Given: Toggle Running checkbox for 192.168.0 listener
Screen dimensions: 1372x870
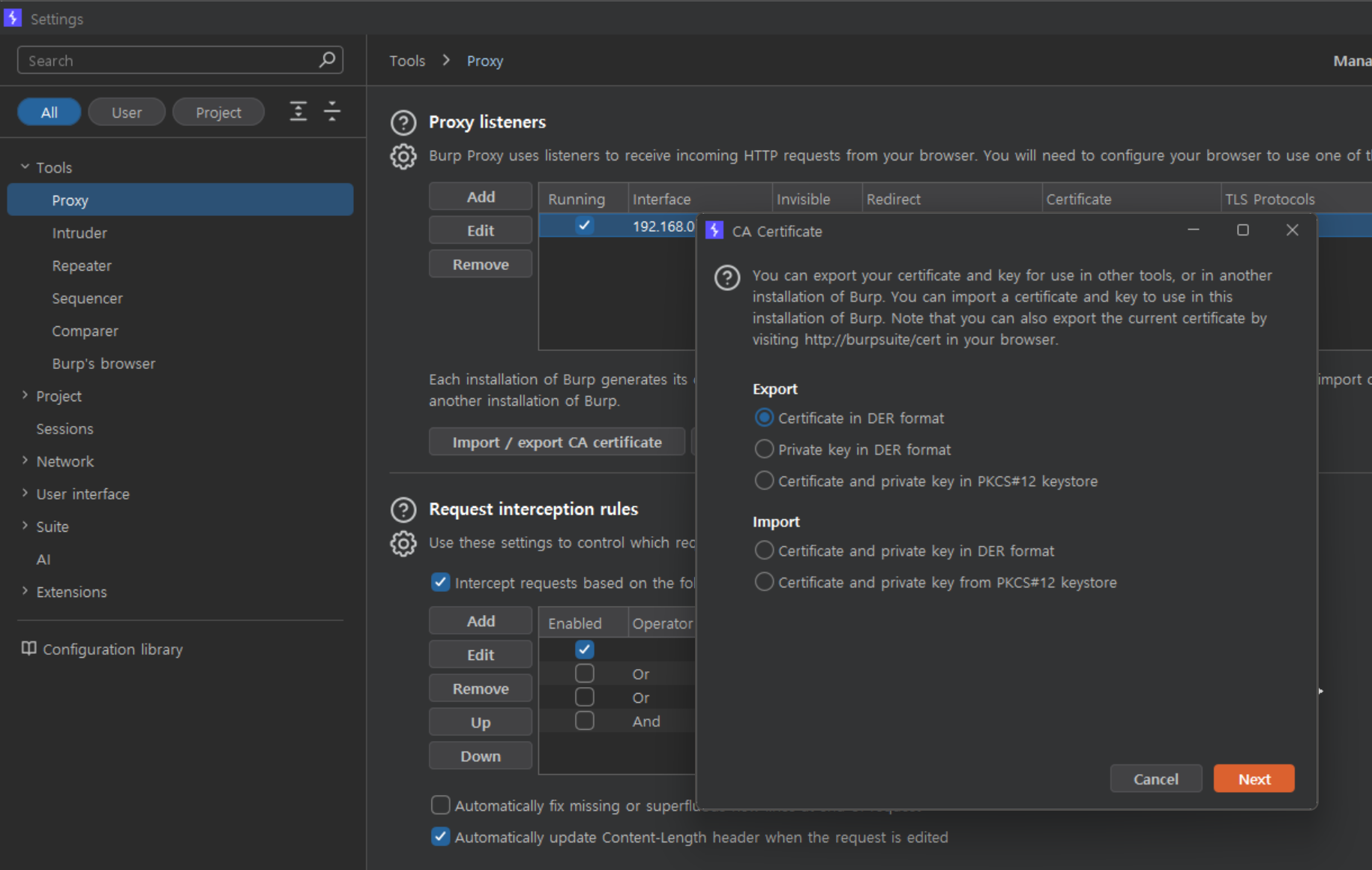Looking at the screenshot, I should (x=584, y=225).
